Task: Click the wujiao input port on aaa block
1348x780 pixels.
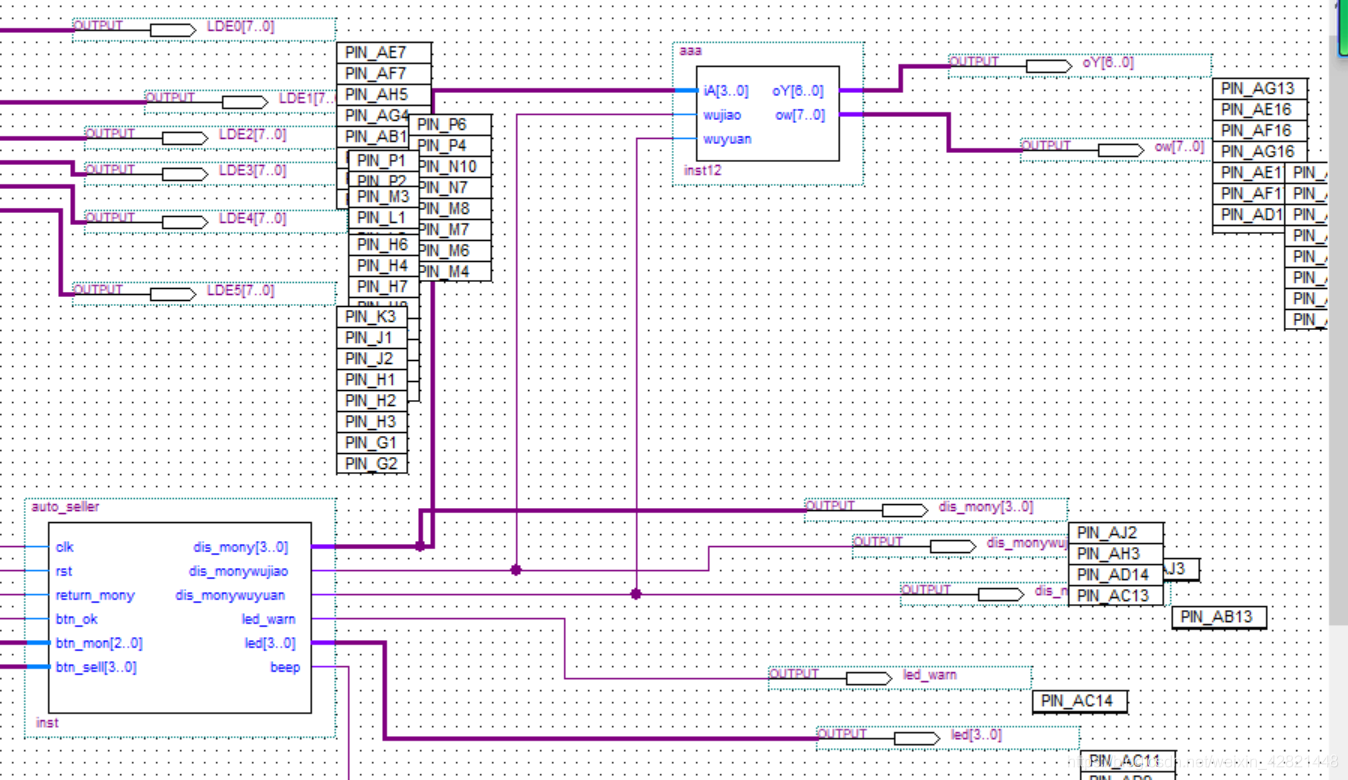Action: click(x=722, y=115)
